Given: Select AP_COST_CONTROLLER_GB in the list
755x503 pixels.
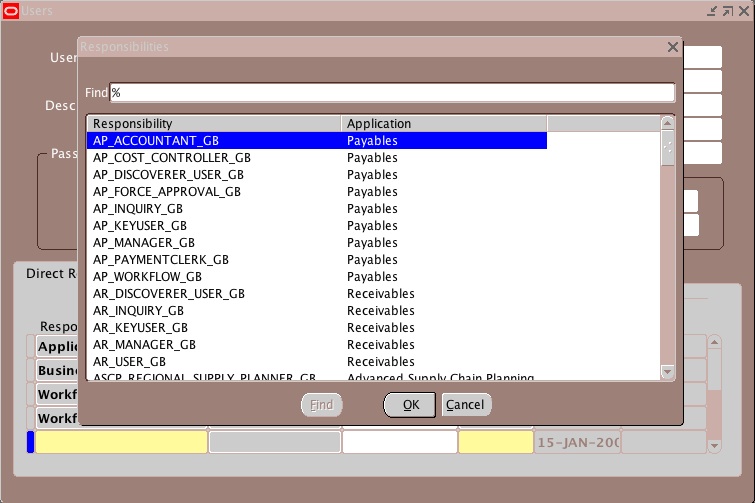Looking at the screenshot, I should (x=317, y=158).
